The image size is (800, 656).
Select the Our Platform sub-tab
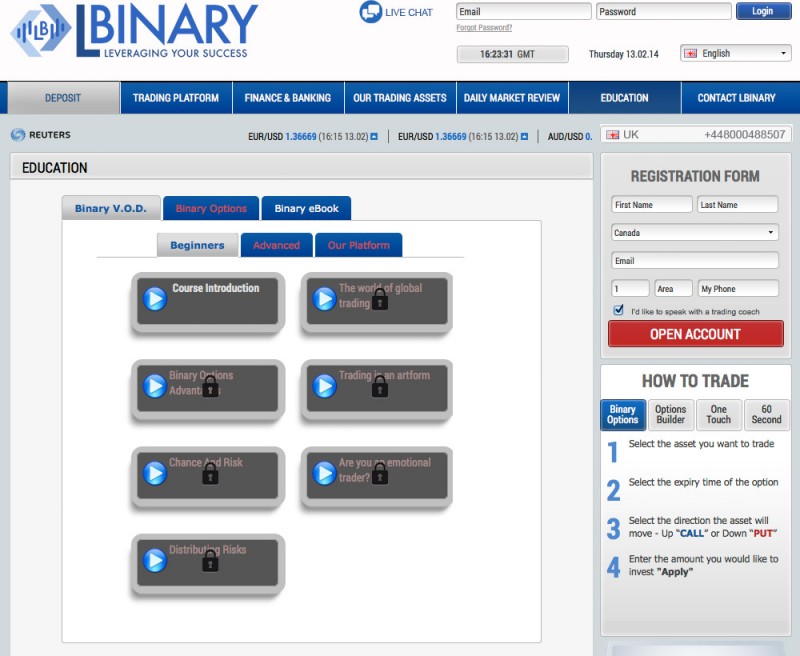359,245
